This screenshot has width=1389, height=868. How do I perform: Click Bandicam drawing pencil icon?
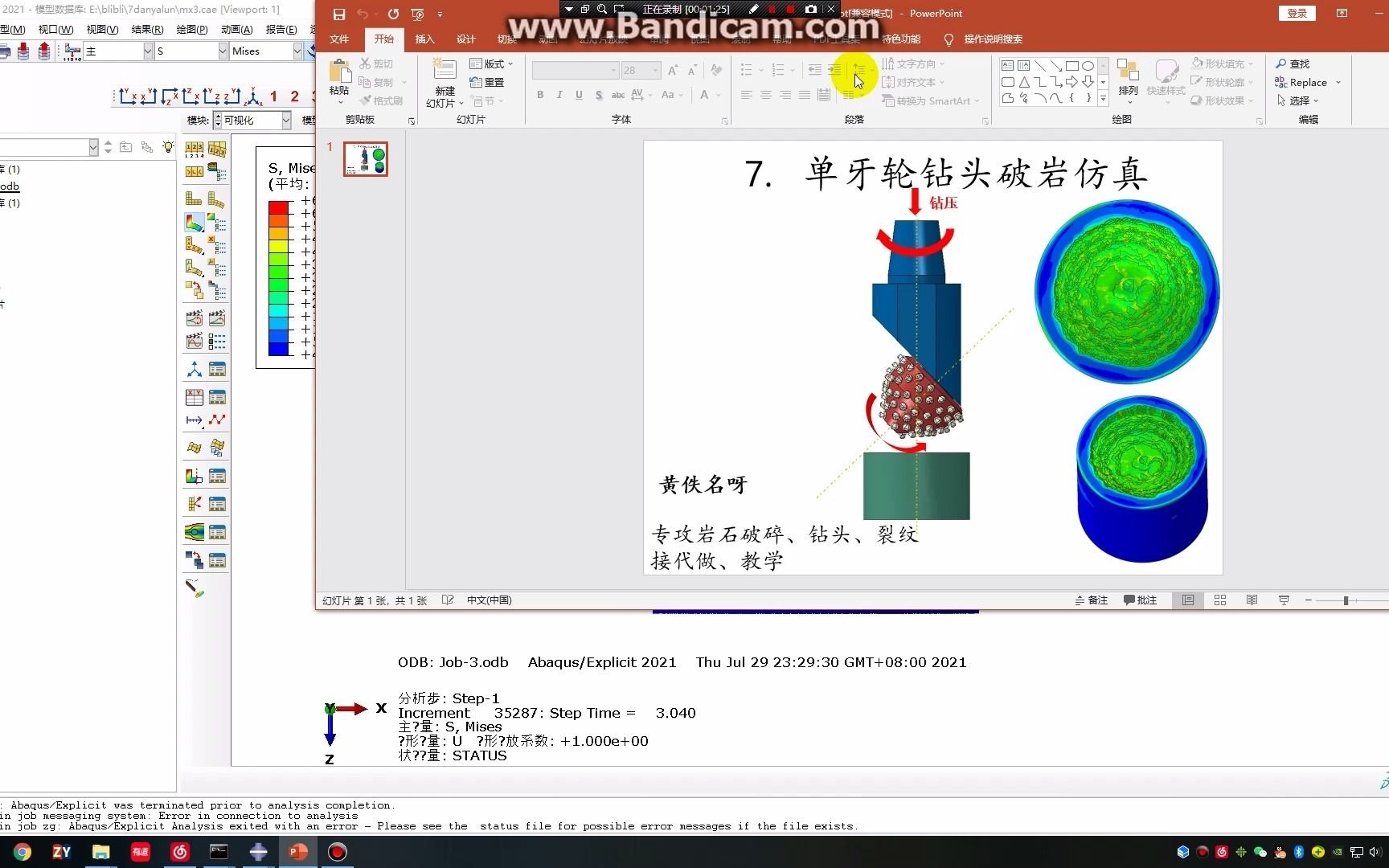[753, 9]
